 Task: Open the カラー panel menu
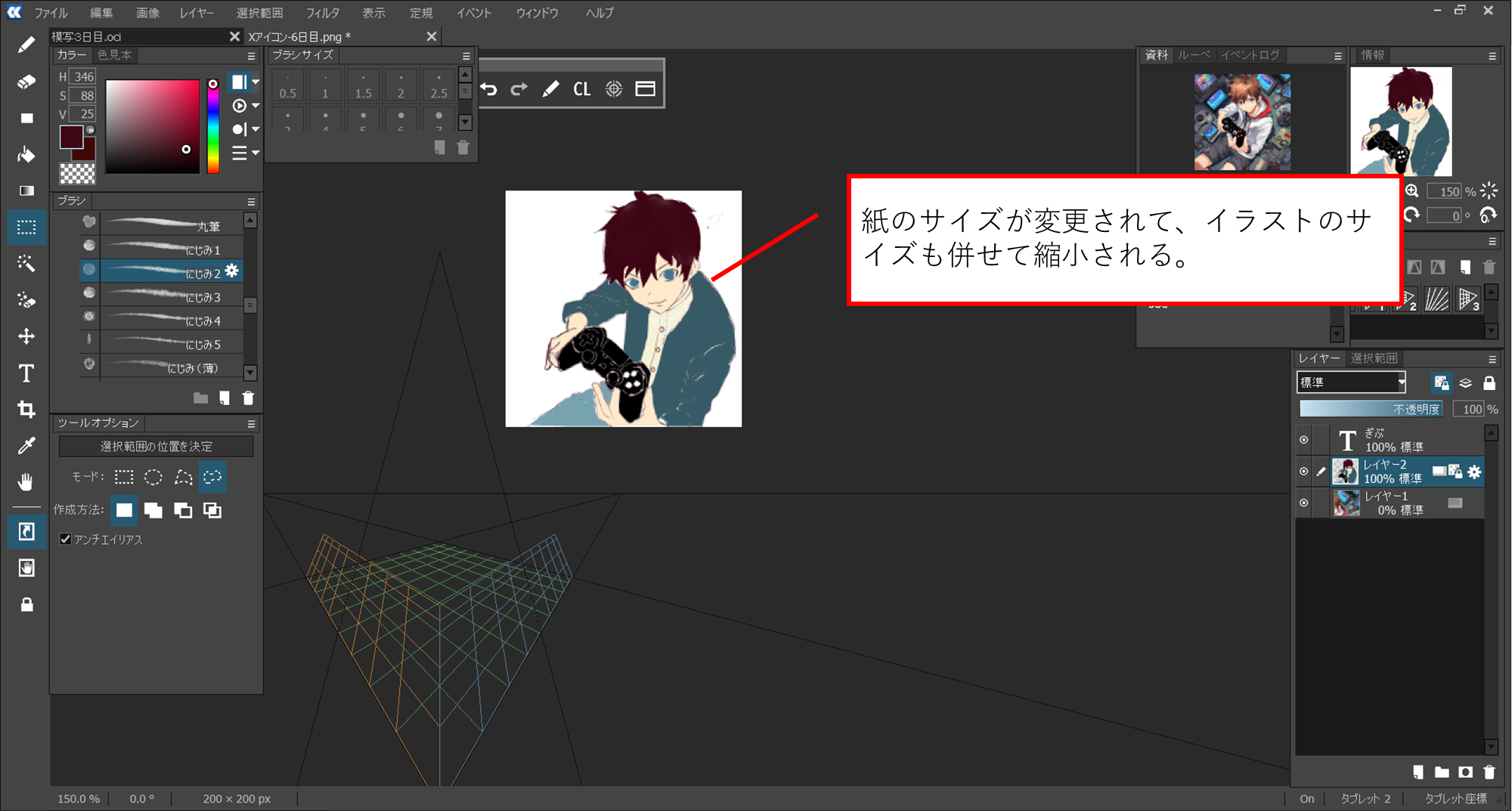click(x=251, y=56)
